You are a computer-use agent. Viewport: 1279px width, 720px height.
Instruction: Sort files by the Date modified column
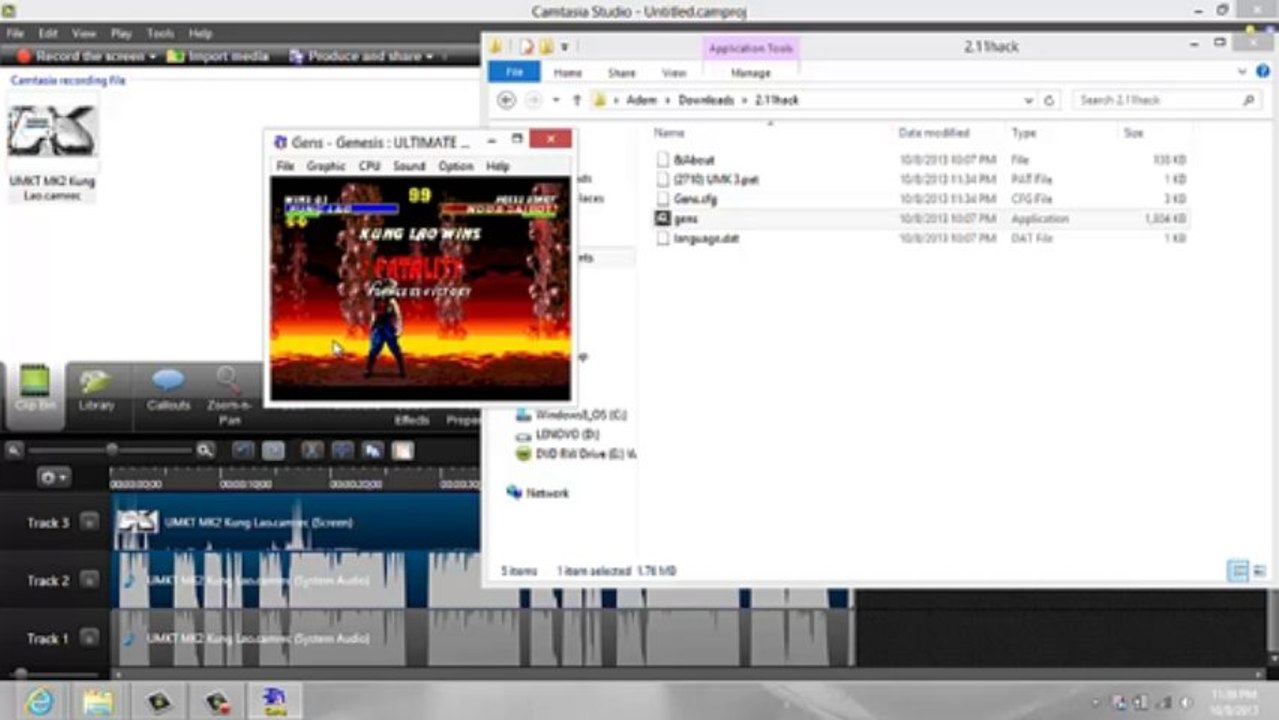tap(934, 132)
